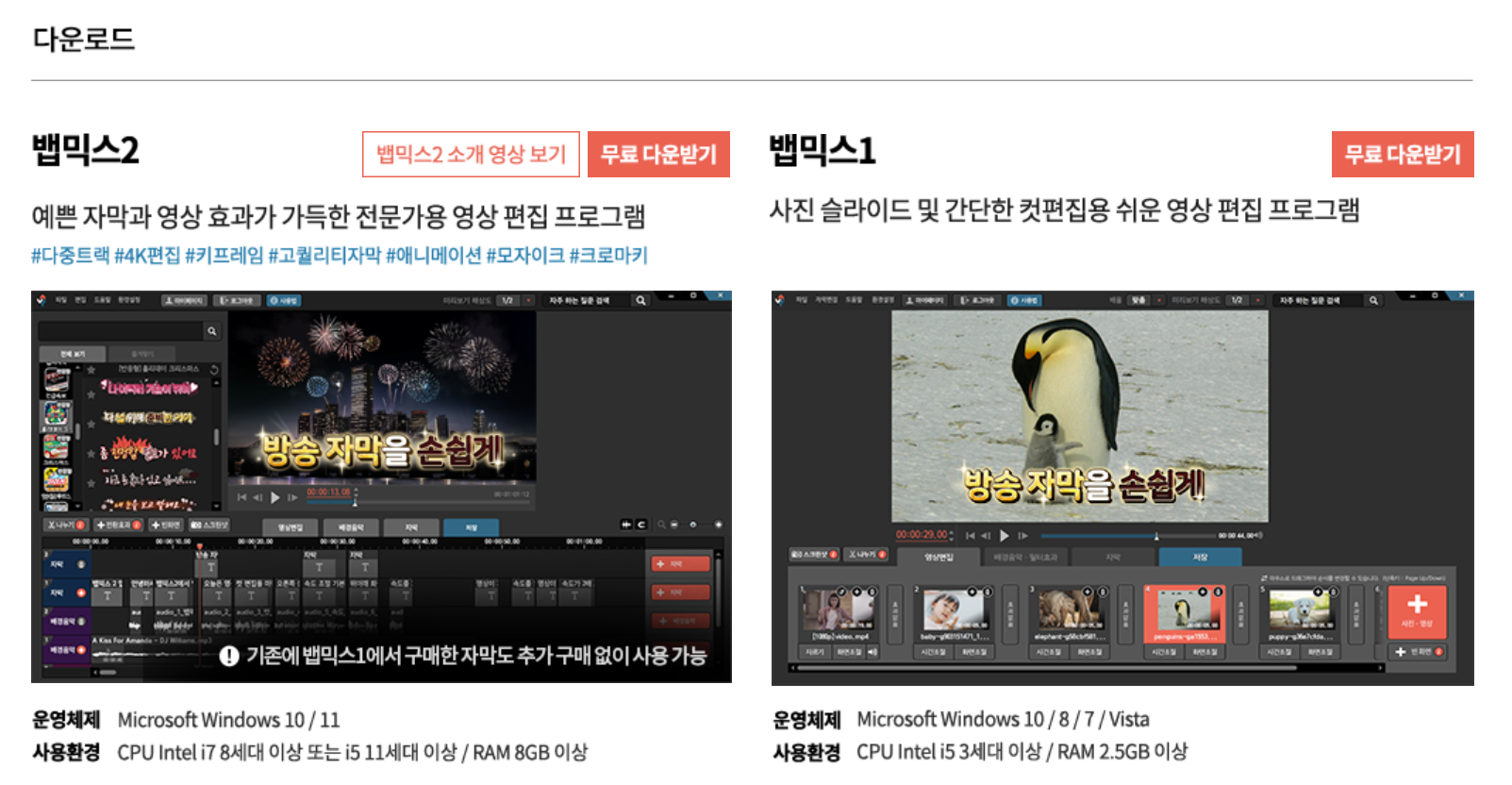Toggle the red circle on bottom 배경음악 track
1512x785 pixels.
click(81, 650)
